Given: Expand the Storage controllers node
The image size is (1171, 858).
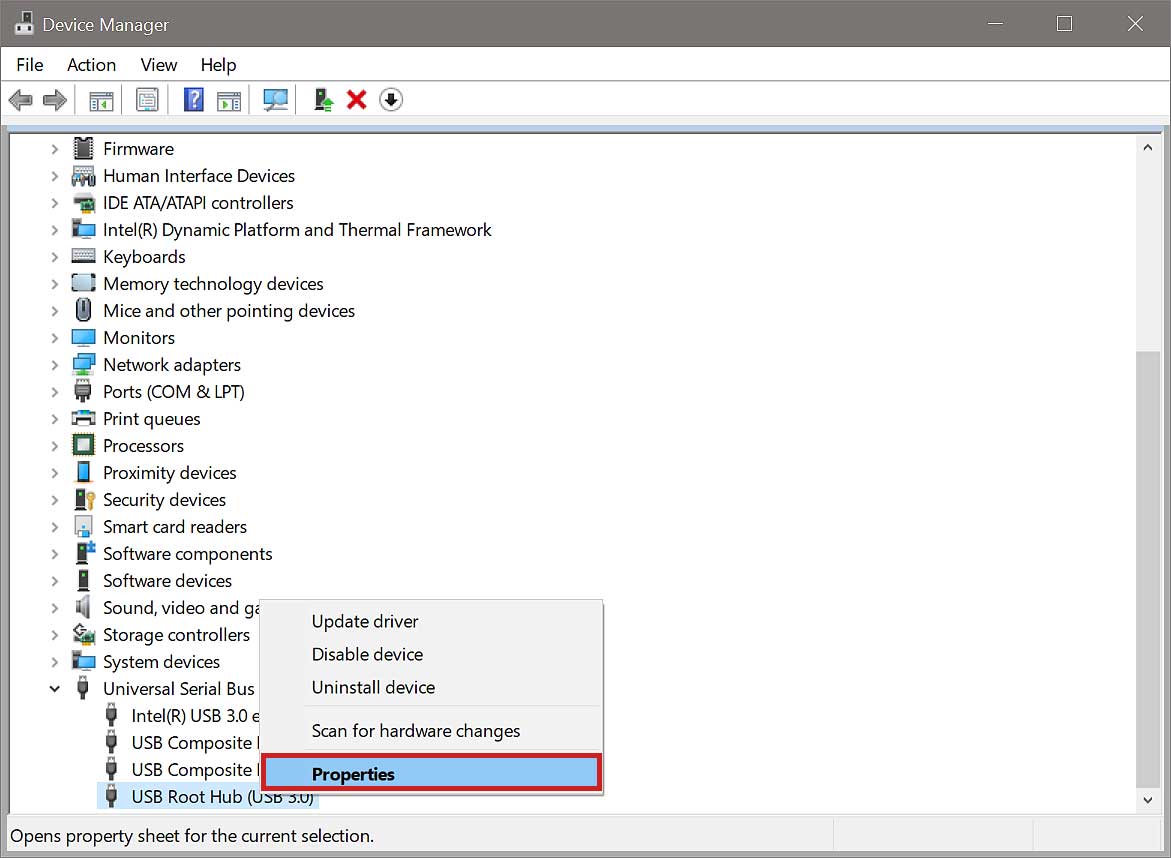Looking at the screenshot, I should pos(55,635).
